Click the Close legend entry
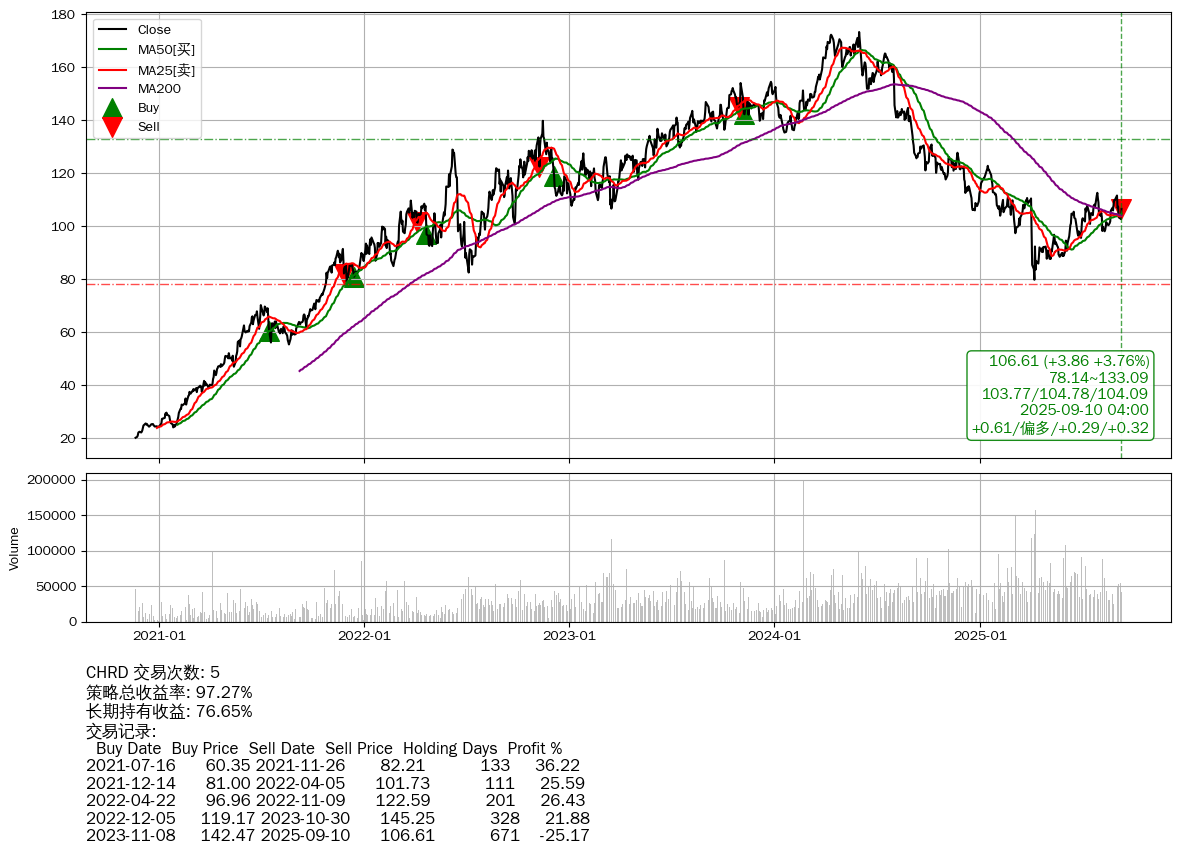The width and height of the screenshot is (1181, 854). 154,30
